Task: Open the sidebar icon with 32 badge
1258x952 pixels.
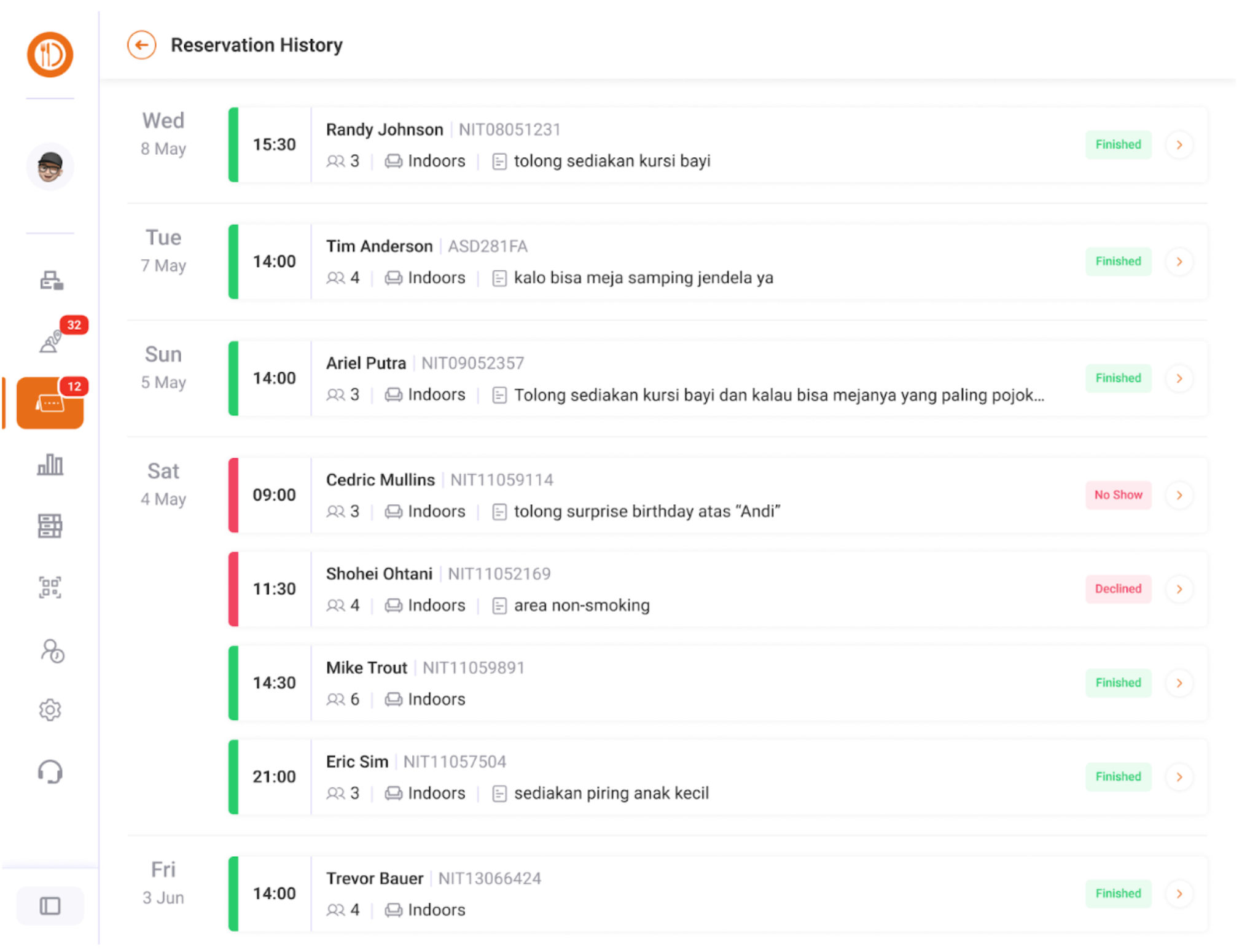Action: [x=51, y=341]
